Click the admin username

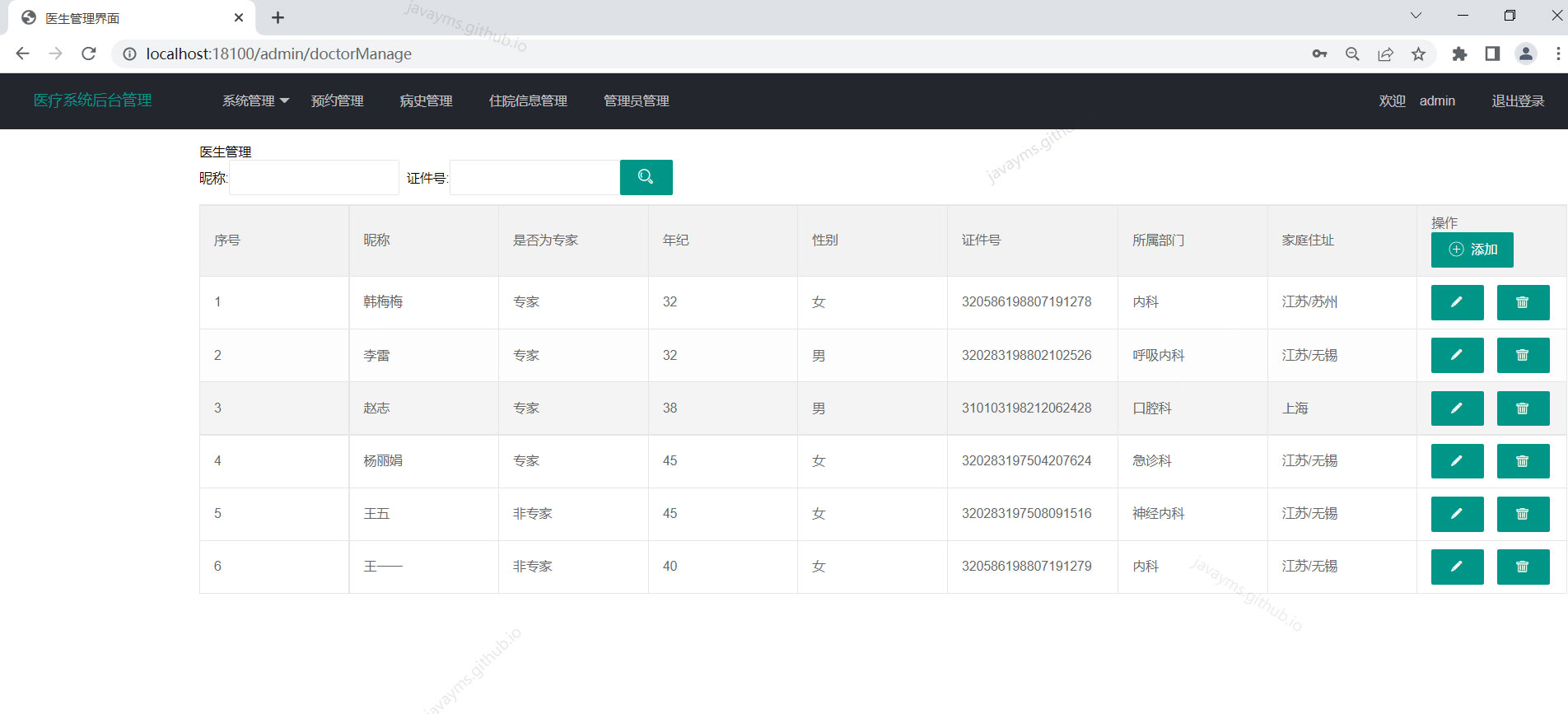pos(1437,100)
